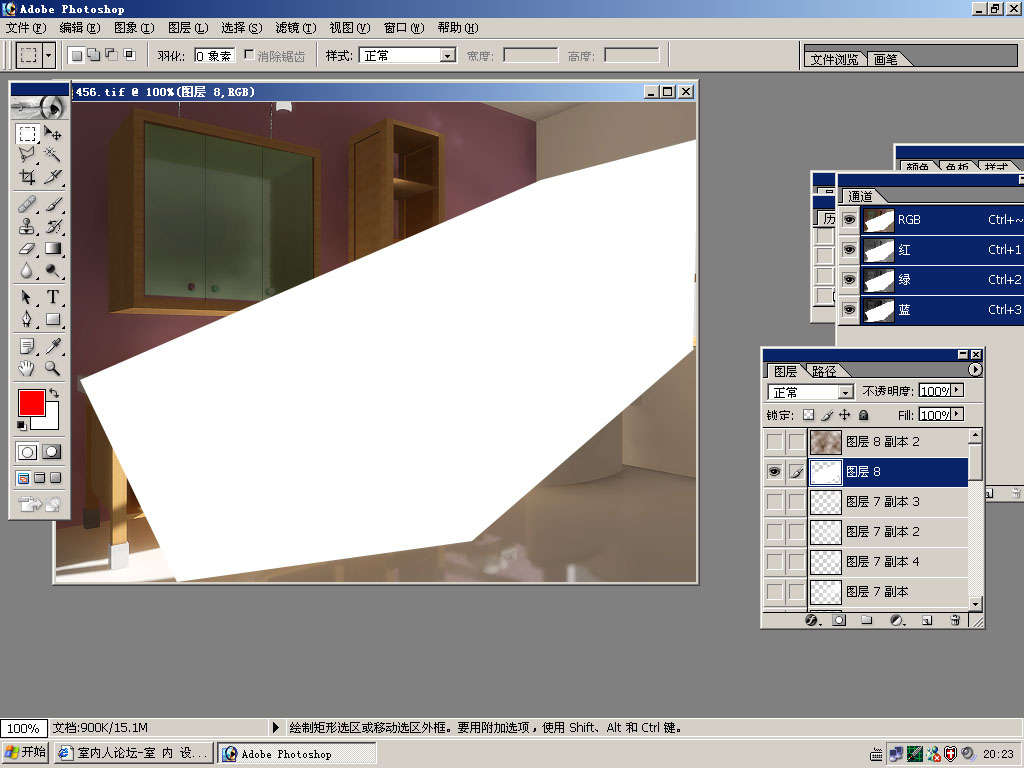The height and width of the screenshot is (768, 1024).
Task: Toggle visibility of the 蓝 channel
Action: click(x=849, y=310)
